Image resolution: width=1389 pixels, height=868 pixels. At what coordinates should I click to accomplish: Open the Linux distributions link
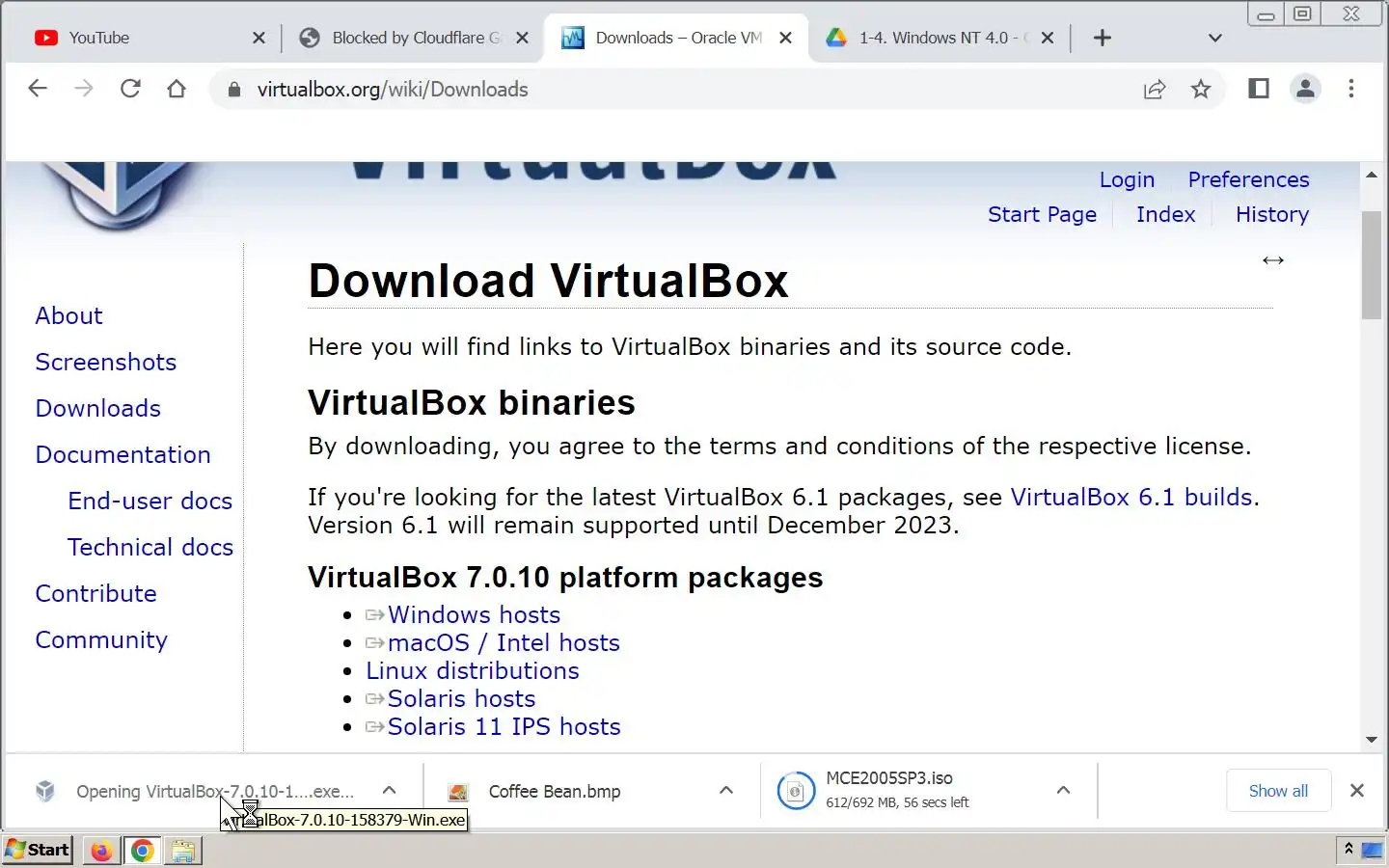473,670
